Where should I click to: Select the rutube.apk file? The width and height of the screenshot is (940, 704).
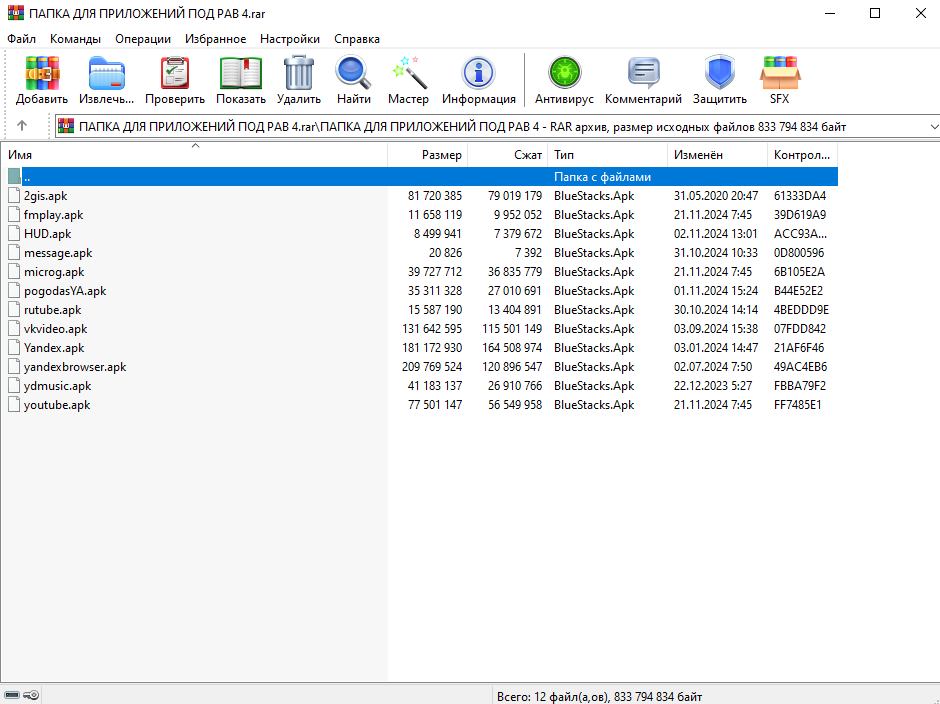[x=53, y=310]
